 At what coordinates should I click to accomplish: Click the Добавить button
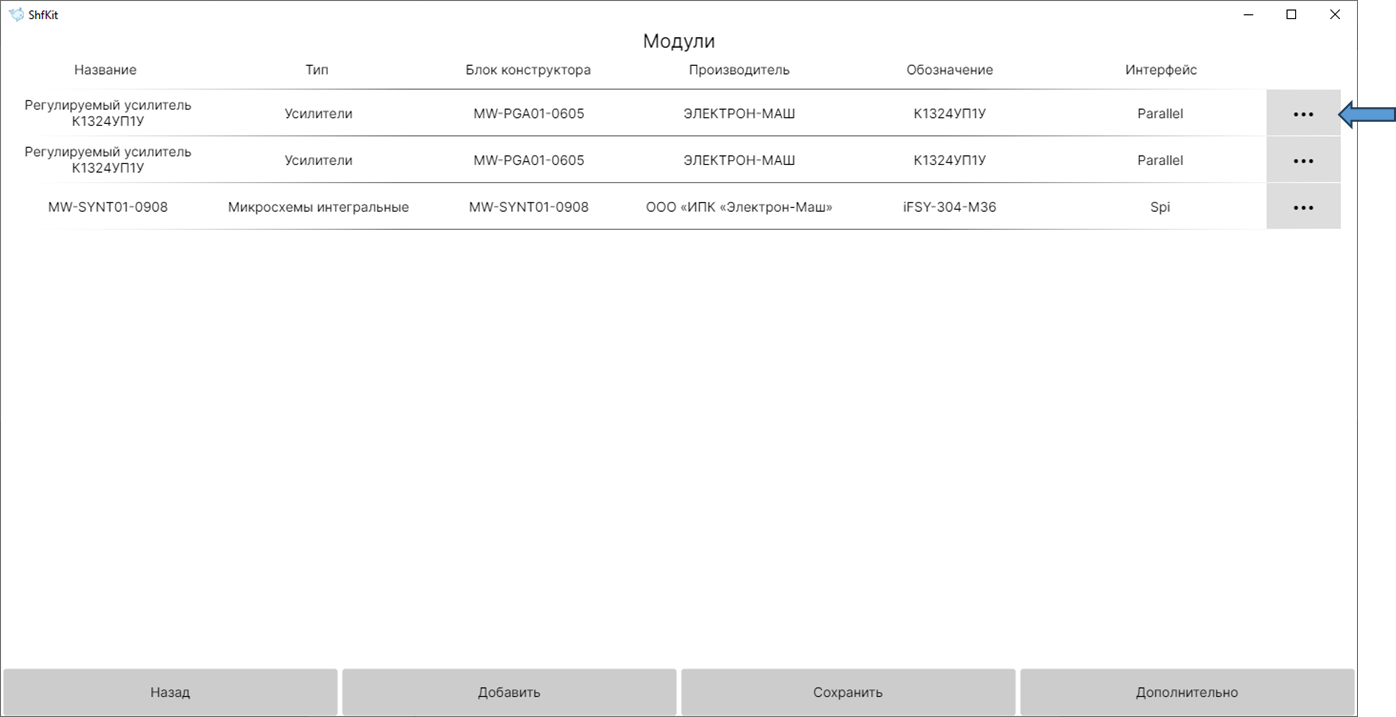509,692
